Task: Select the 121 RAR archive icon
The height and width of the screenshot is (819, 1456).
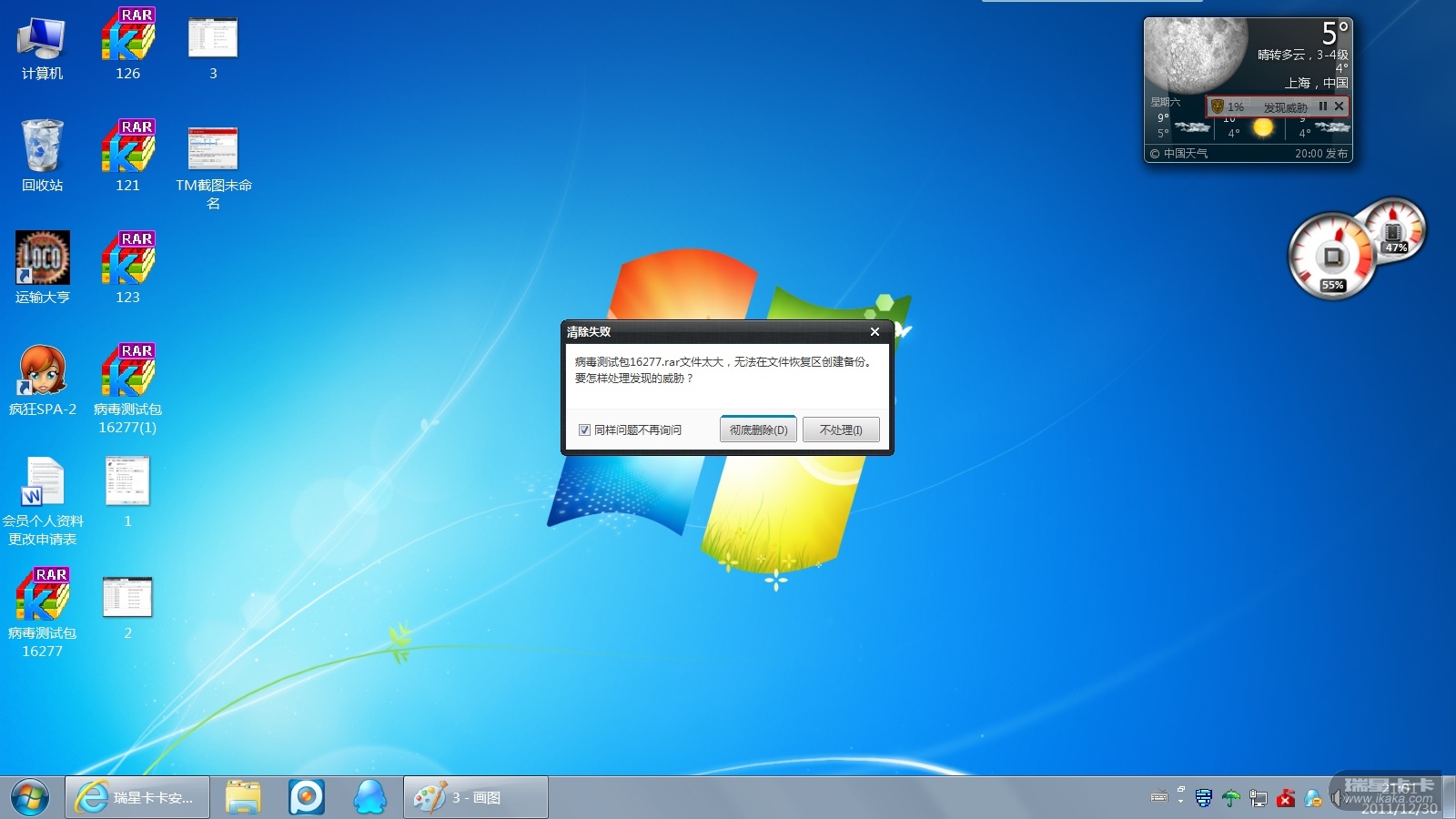Action: (127, 157)
